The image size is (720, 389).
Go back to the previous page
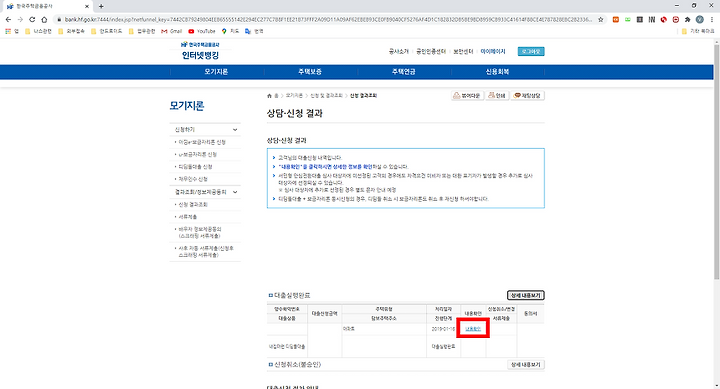(x=8, y=19)
